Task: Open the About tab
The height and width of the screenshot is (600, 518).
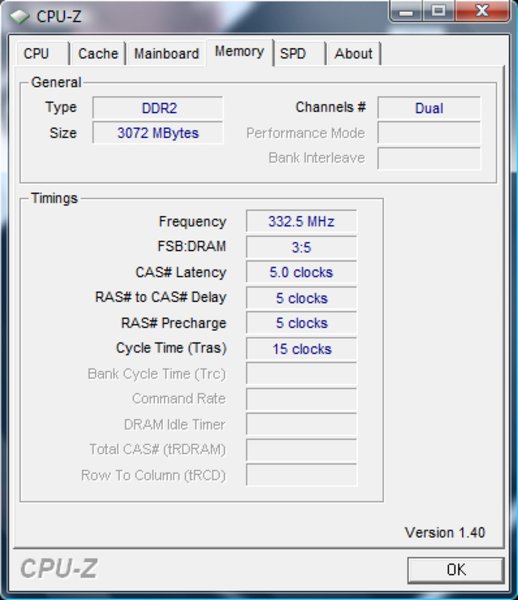Action: coord(353,54)
